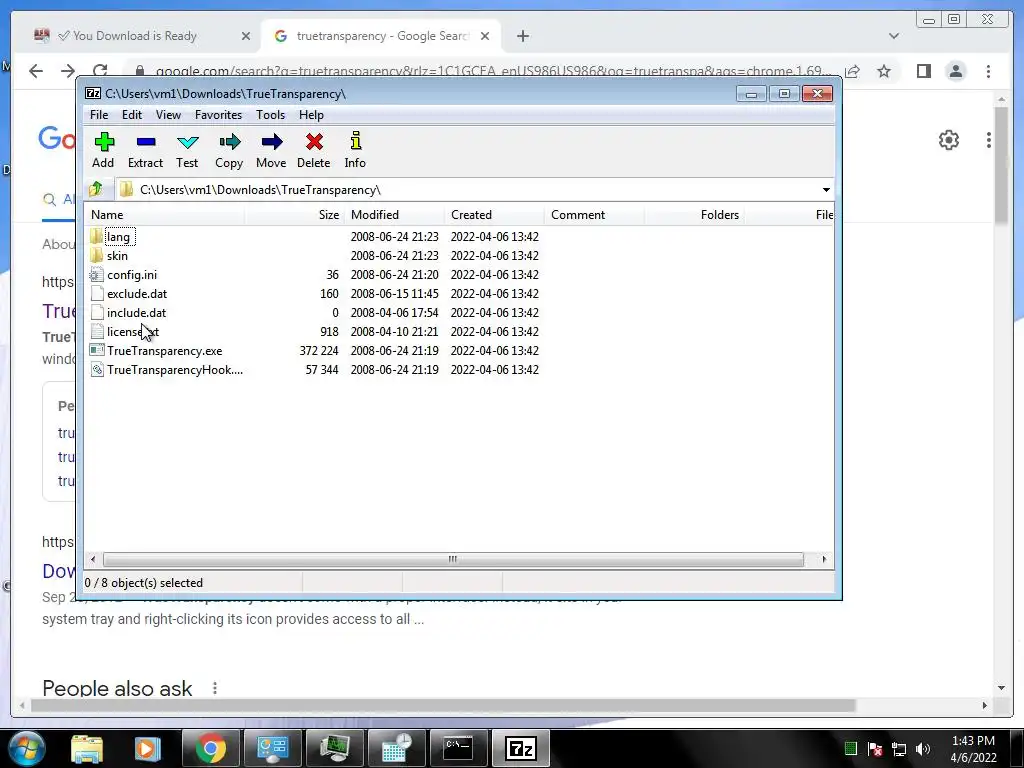This screenshot has height=768, width=1024.
Task: Sort by the Name column header
Action: [x=165, y=215]
